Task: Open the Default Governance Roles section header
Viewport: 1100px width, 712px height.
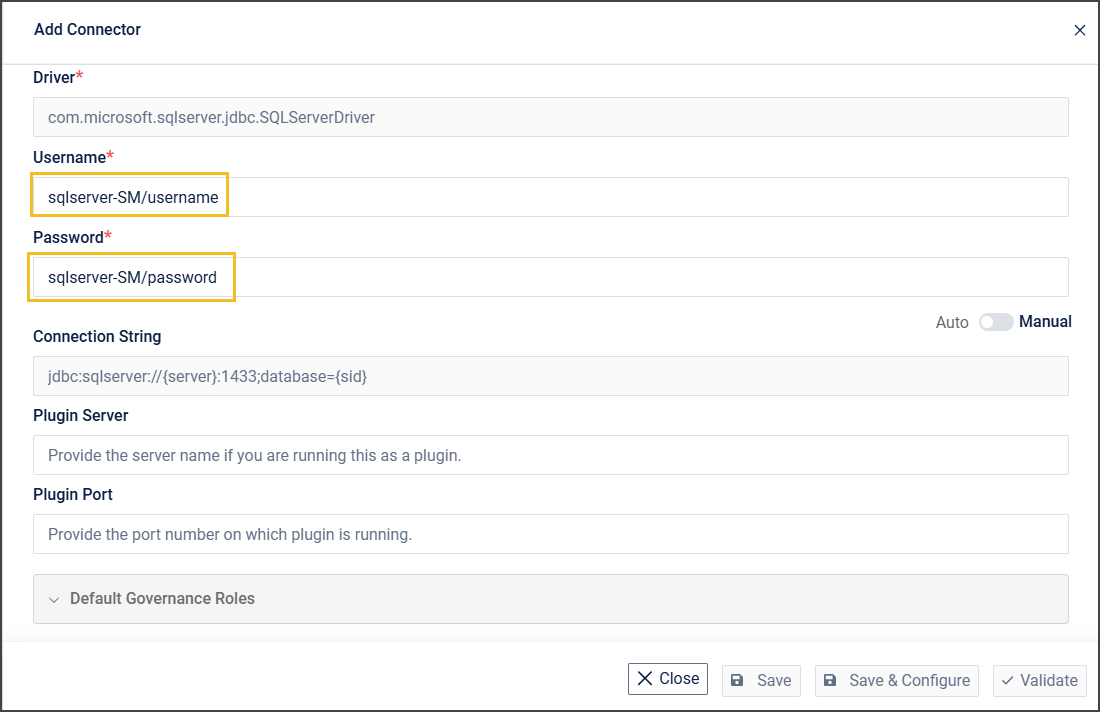Action: click(550, 599)
